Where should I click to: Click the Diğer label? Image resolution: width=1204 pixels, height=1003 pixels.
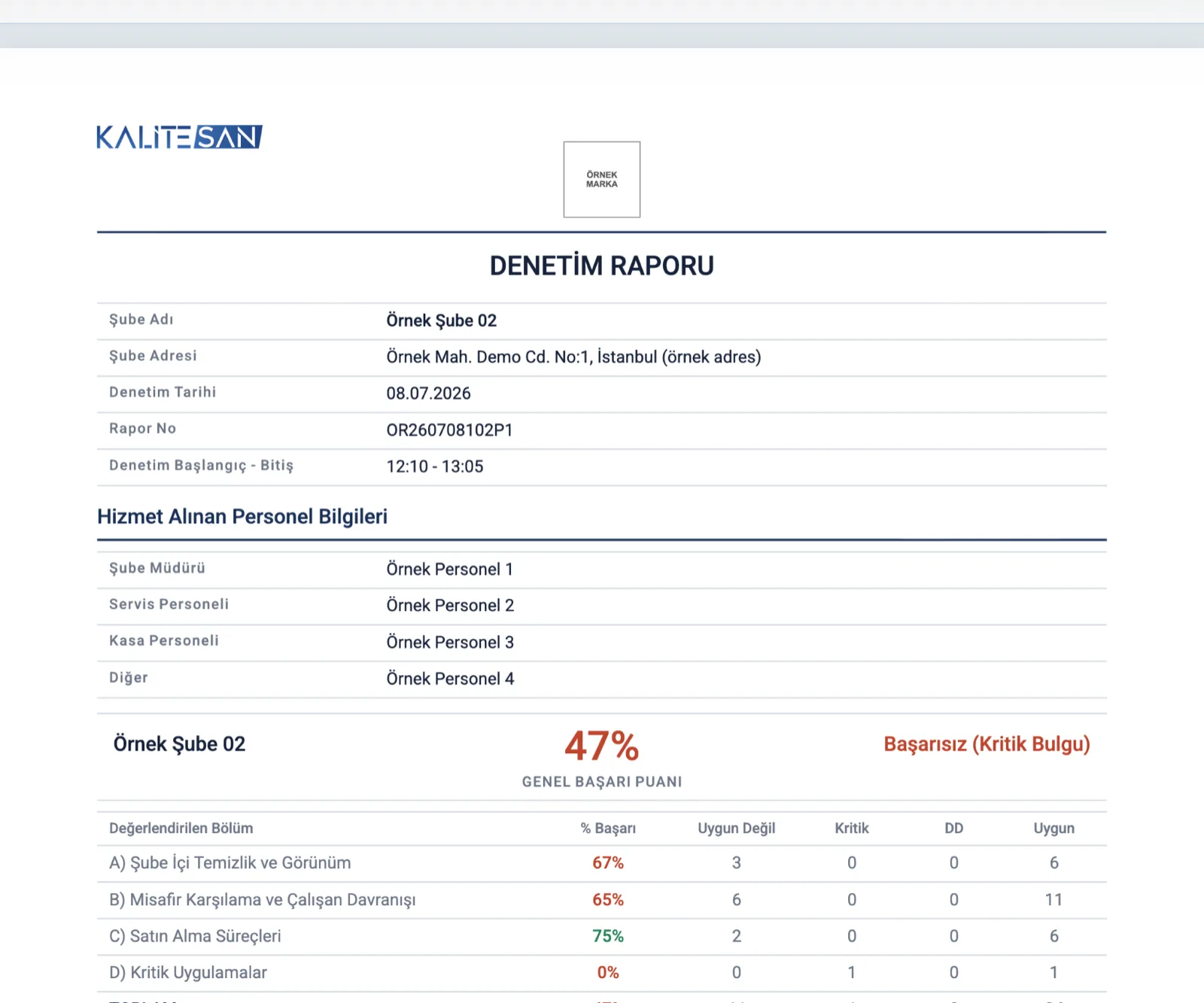click(129, 677)
